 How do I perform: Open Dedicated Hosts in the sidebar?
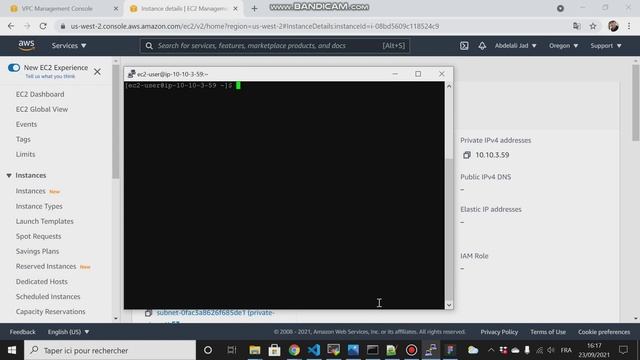click(x=42, y=282)
